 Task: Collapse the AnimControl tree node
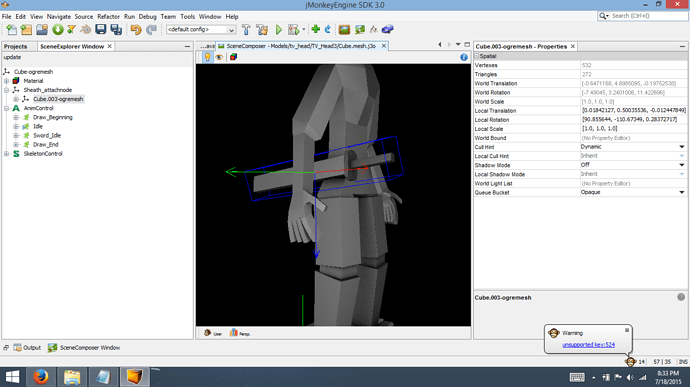pyautogui.click(x=6, y=108)
